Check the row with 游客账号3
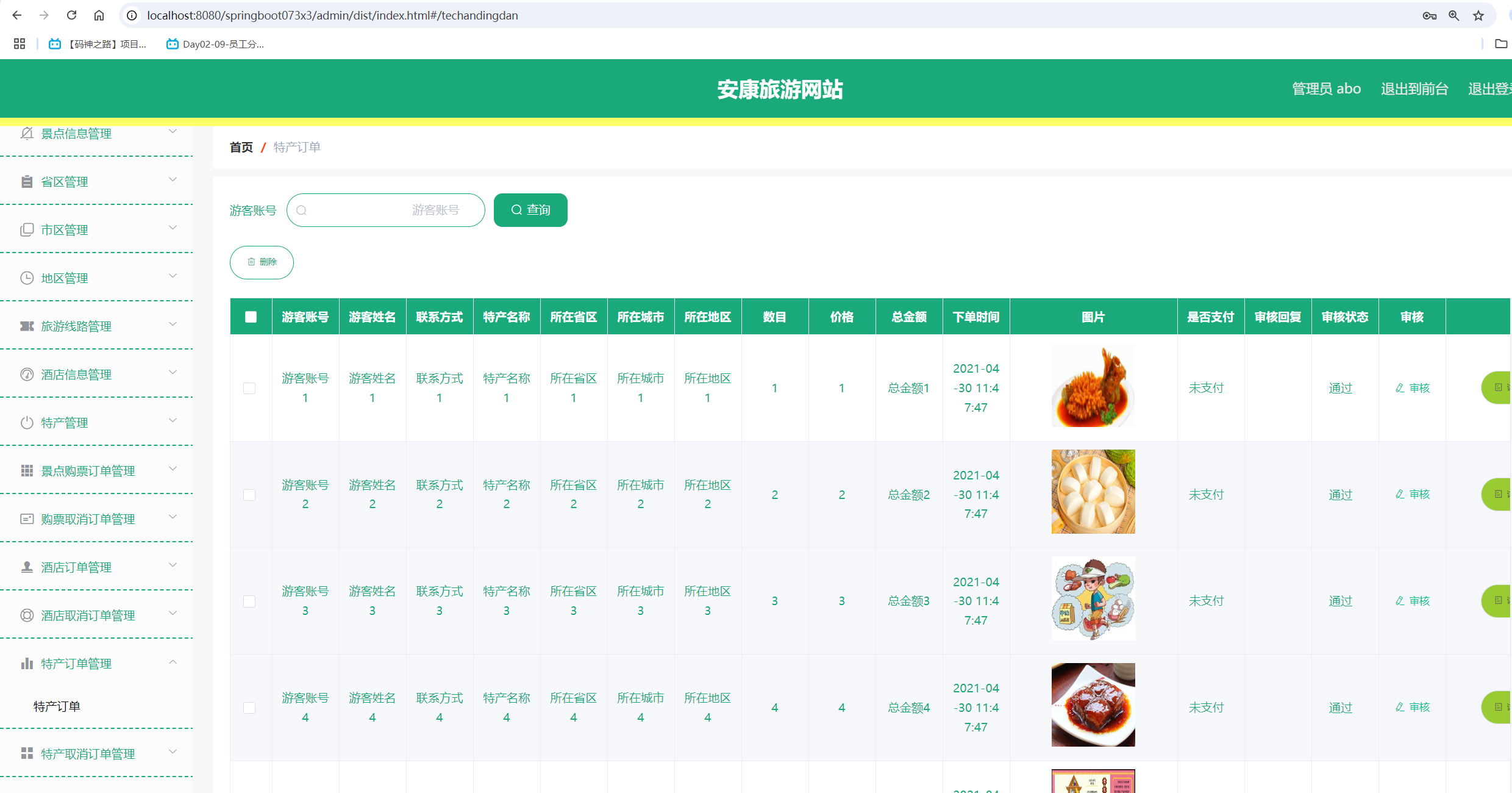This screenshot has height=793, width=1512. (x=249, y=601)
